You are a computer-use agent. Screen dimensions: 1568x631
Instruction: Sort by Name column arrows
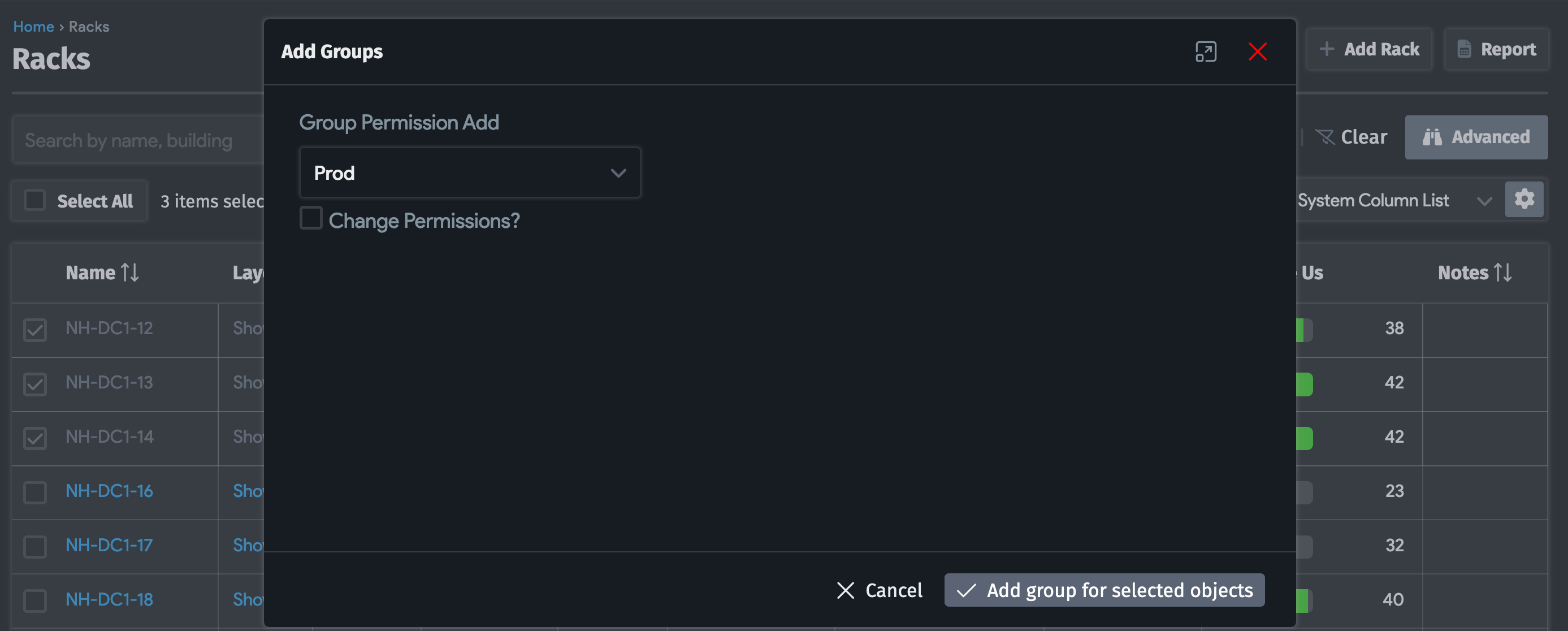click(129, 273)
